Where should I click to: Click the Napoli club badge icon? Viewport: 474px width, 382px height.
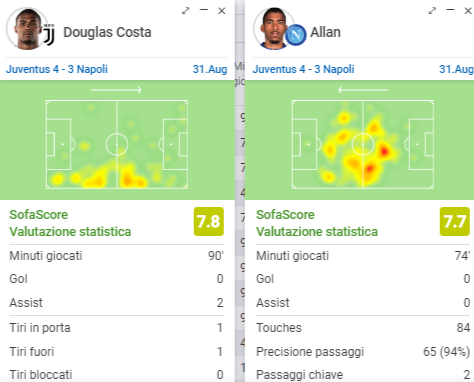click(296, 35)
